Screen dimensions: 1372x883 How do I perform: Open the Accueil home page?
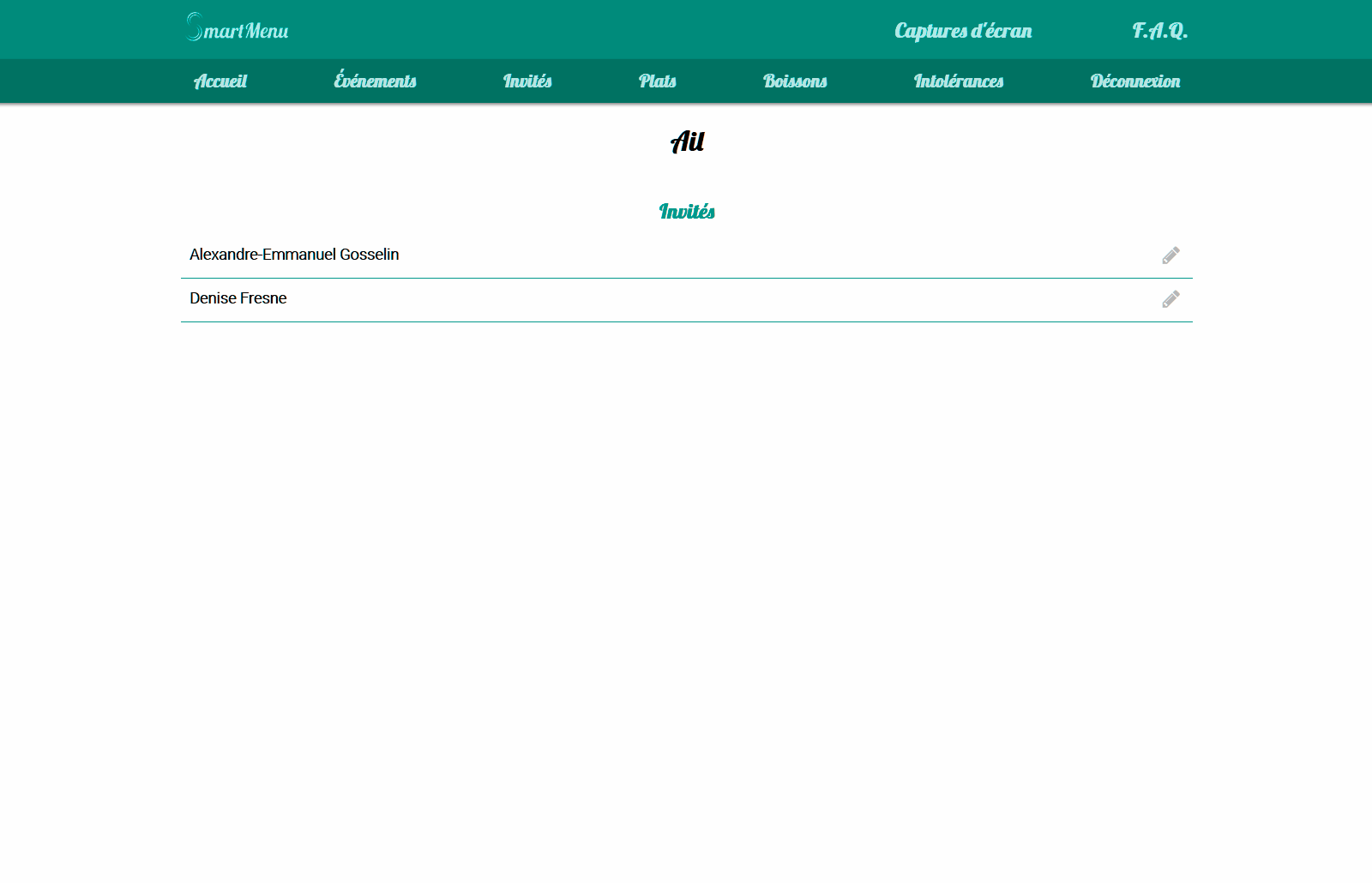220,81
